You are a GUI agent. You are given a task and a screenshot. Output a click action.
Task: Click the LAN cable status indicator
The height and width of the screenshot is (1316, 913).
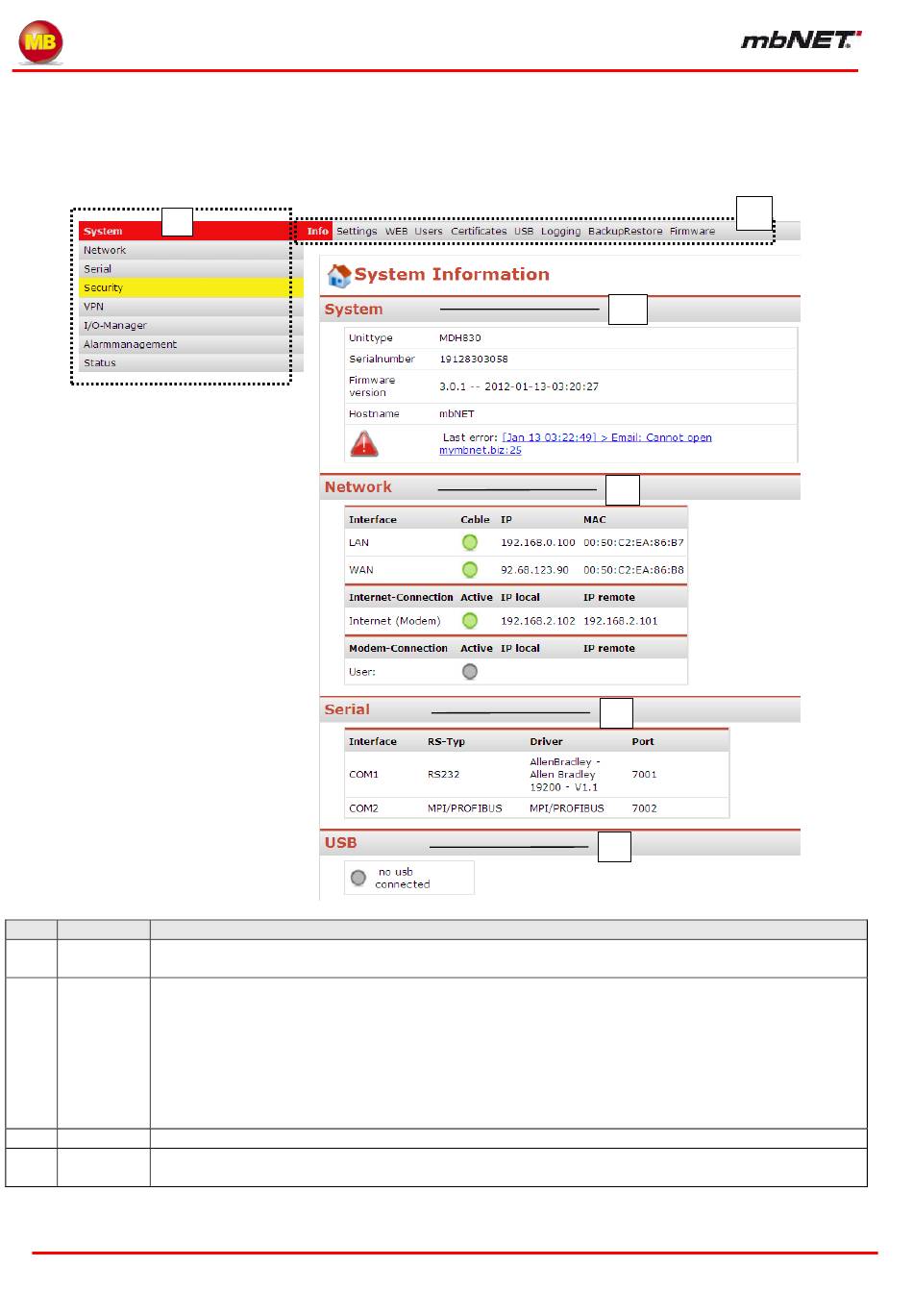coord(470,543)
